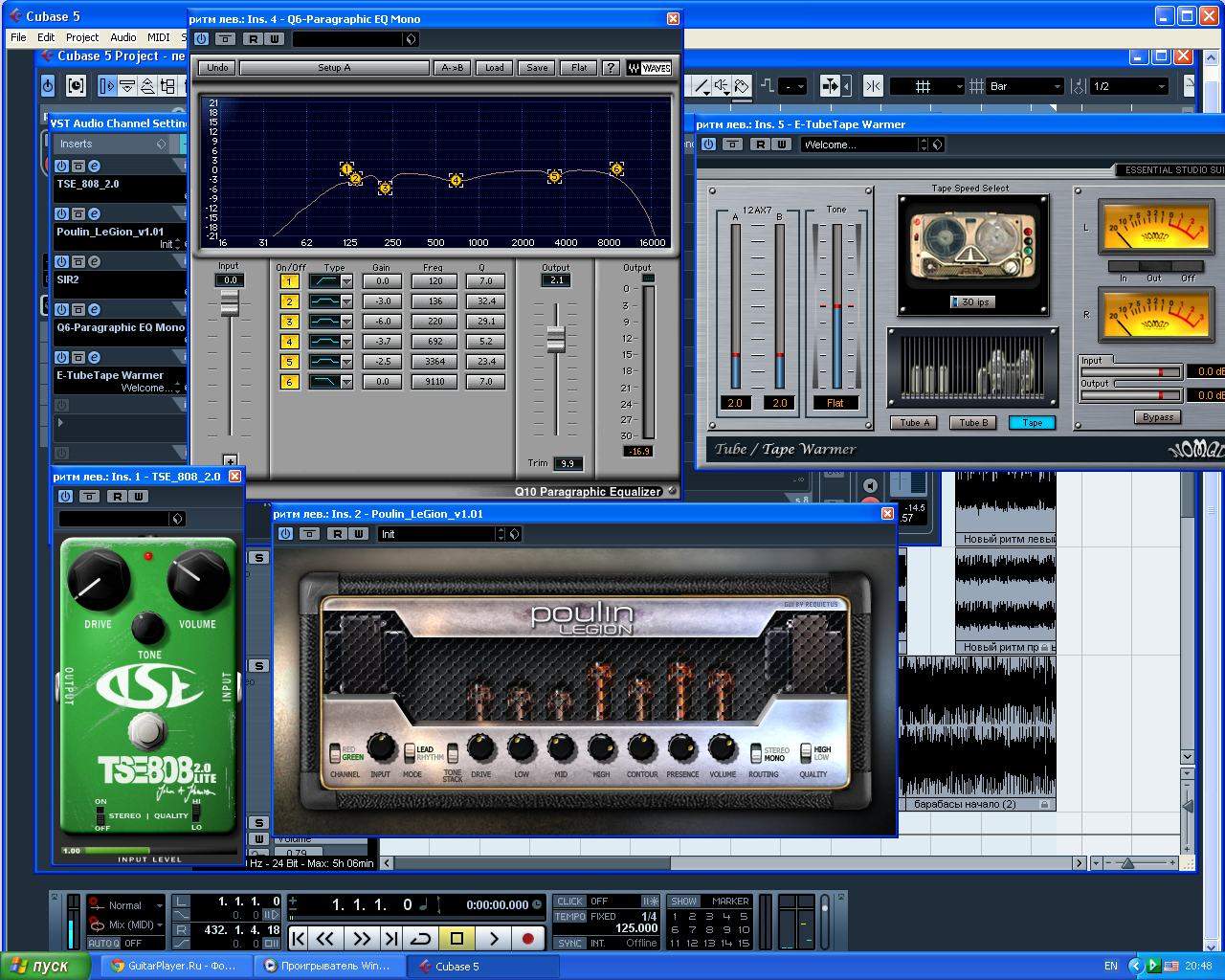Hit the red Record transport button
The image size is (1225, 980).
527,939
